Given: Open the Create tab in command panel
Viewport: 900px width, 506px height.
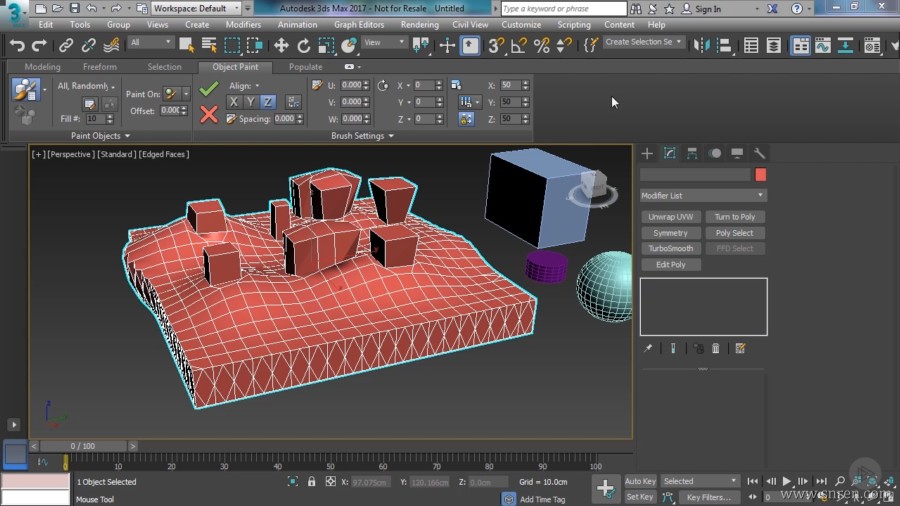Looking at the screenshot, I should coord(647,153).
